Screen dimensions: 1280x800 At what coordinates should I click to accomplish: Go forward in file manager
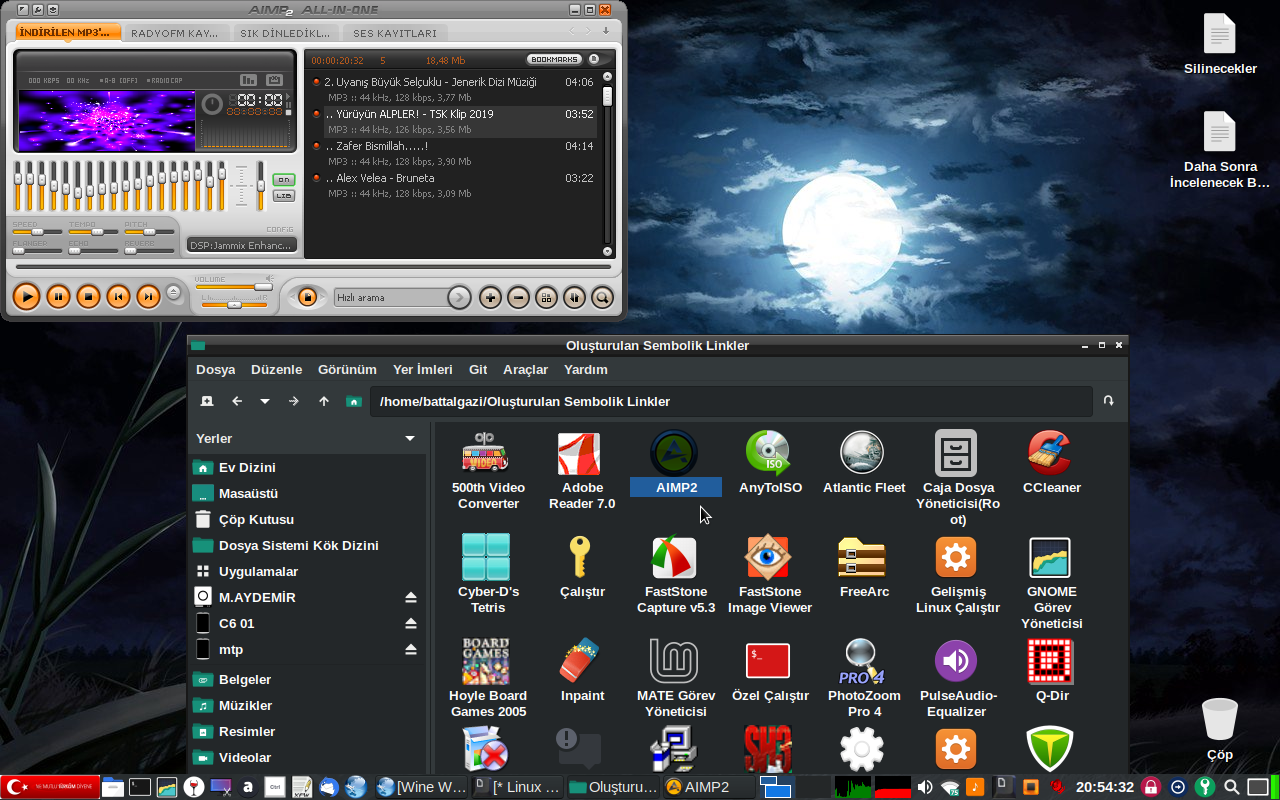coord(293,401)
